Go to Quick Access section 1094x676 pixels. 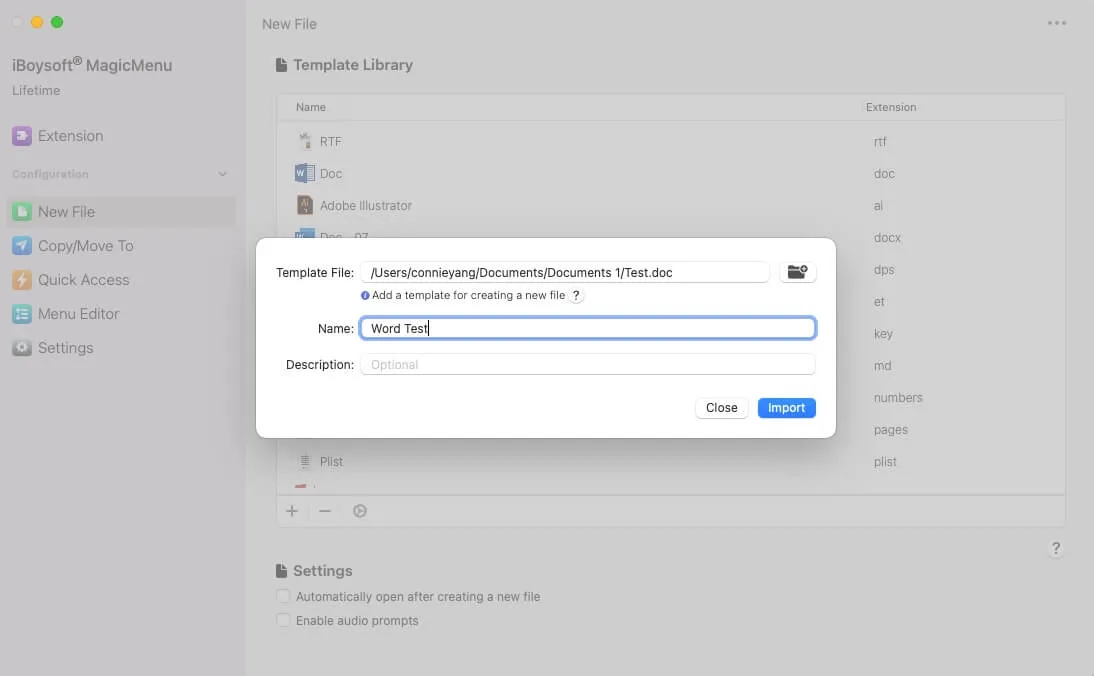84,280
